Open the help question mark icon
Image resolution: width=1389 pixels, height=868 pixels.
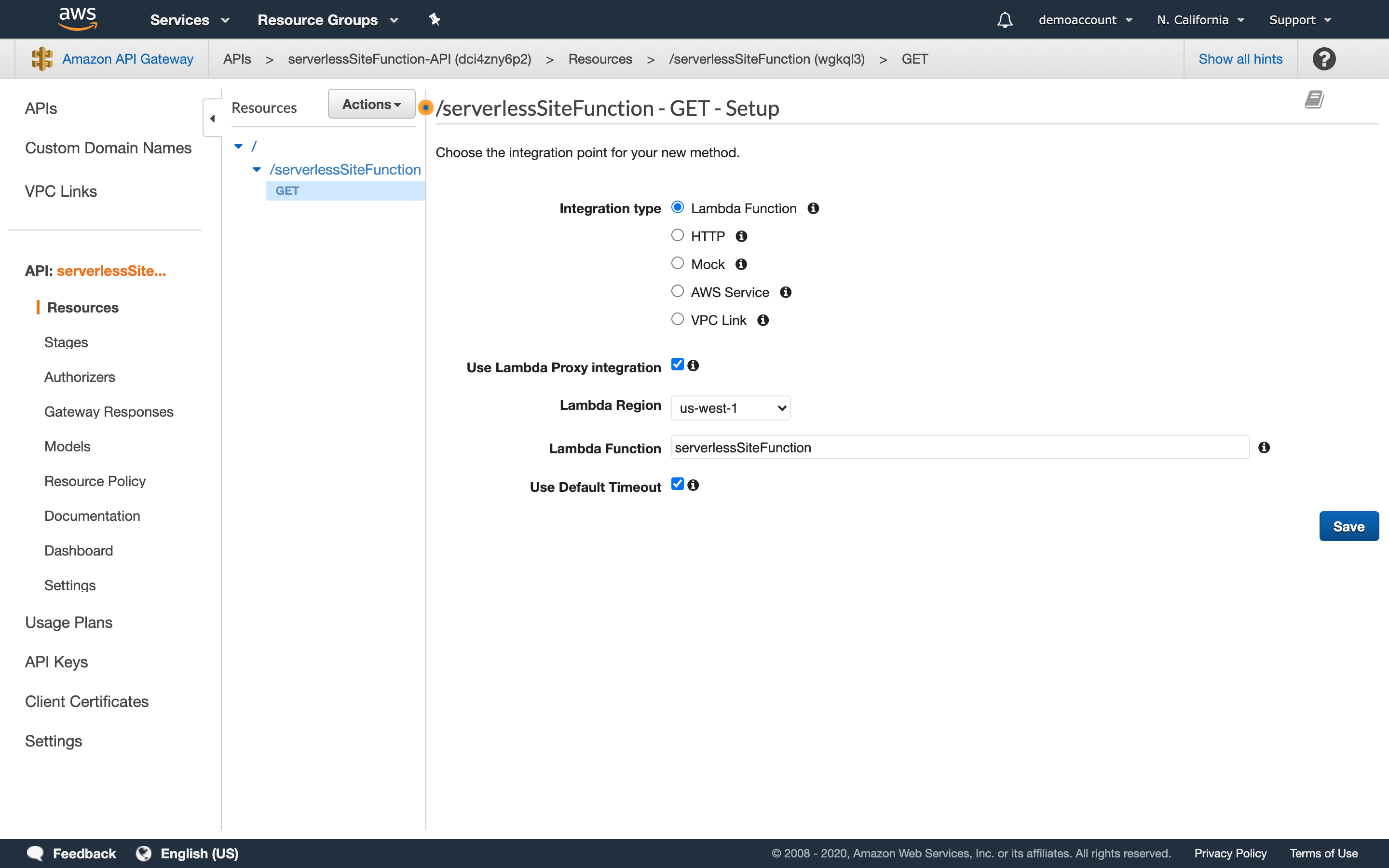tap(1323, 58)
